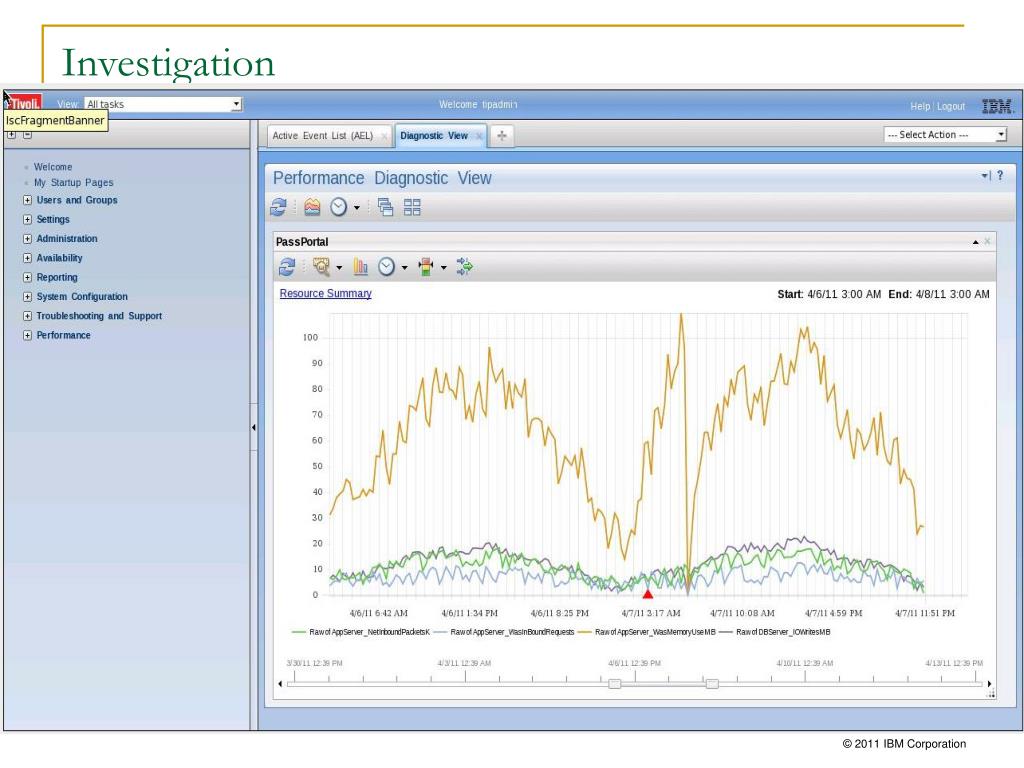Open dropdown arrow next to top toolbar clock

(x=357, y=208)
